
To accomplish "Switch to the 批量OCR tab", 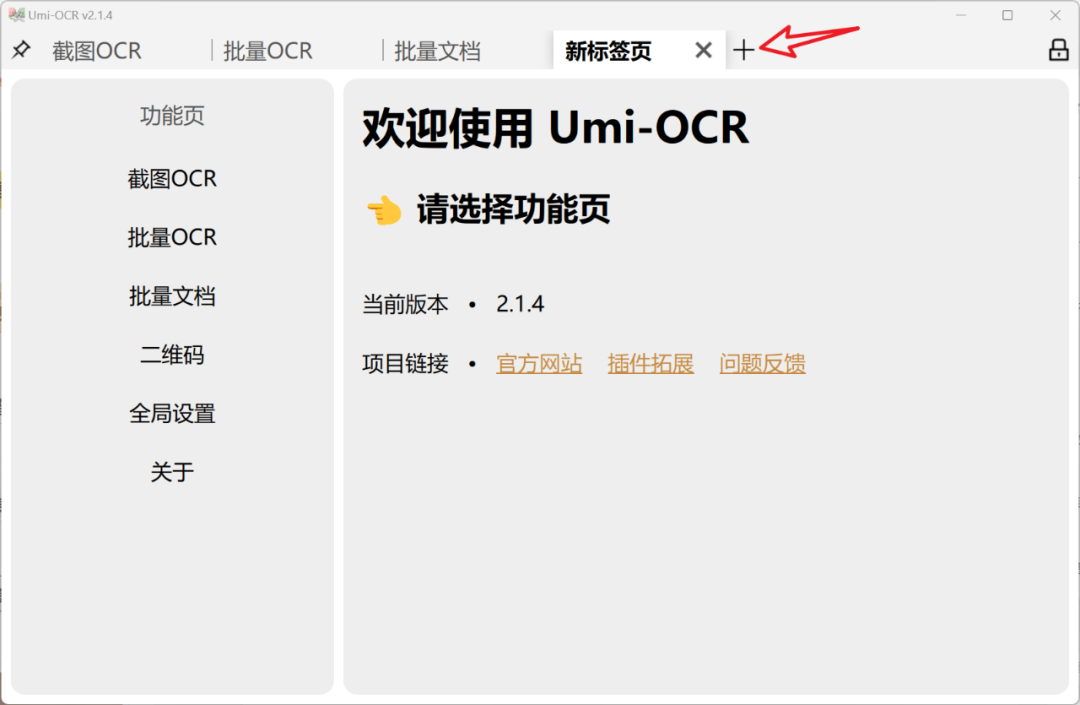I will pos(267,50).
